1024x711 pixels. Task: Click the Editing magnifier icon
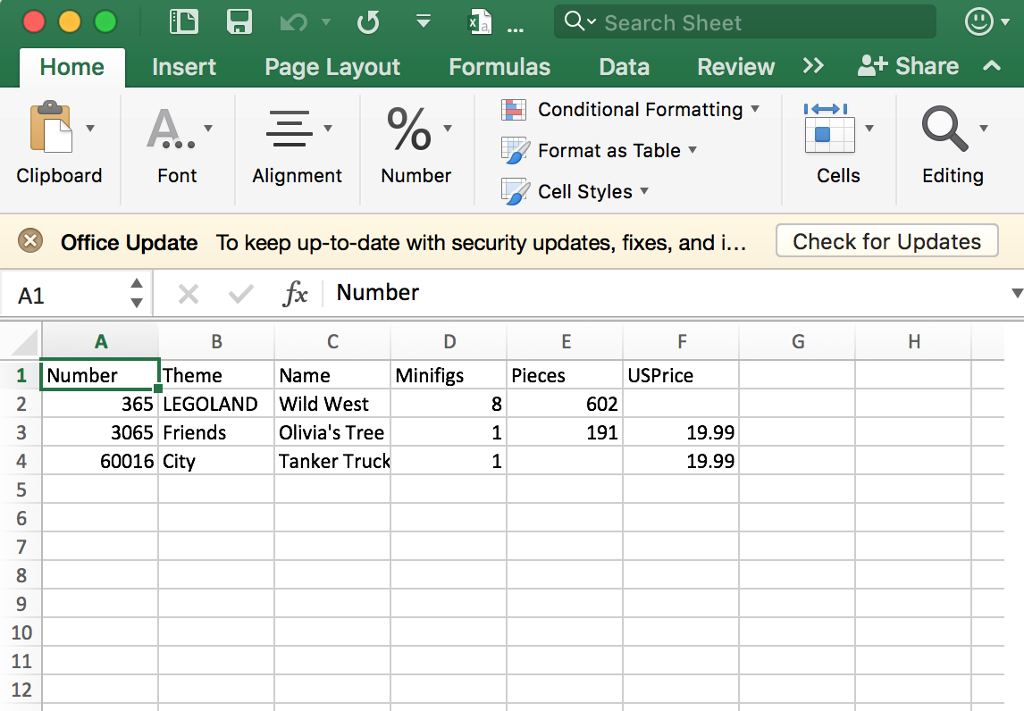pyautogui.click(x=944, y=129)
